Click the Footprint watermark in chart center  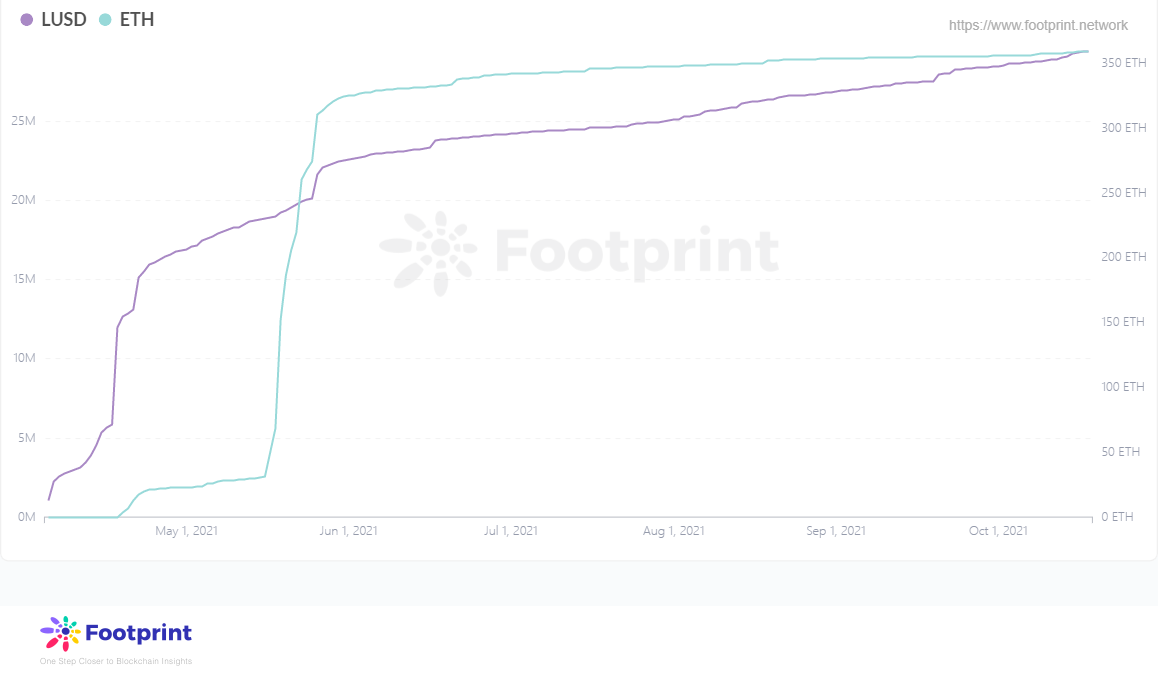(x=579, y=251)
